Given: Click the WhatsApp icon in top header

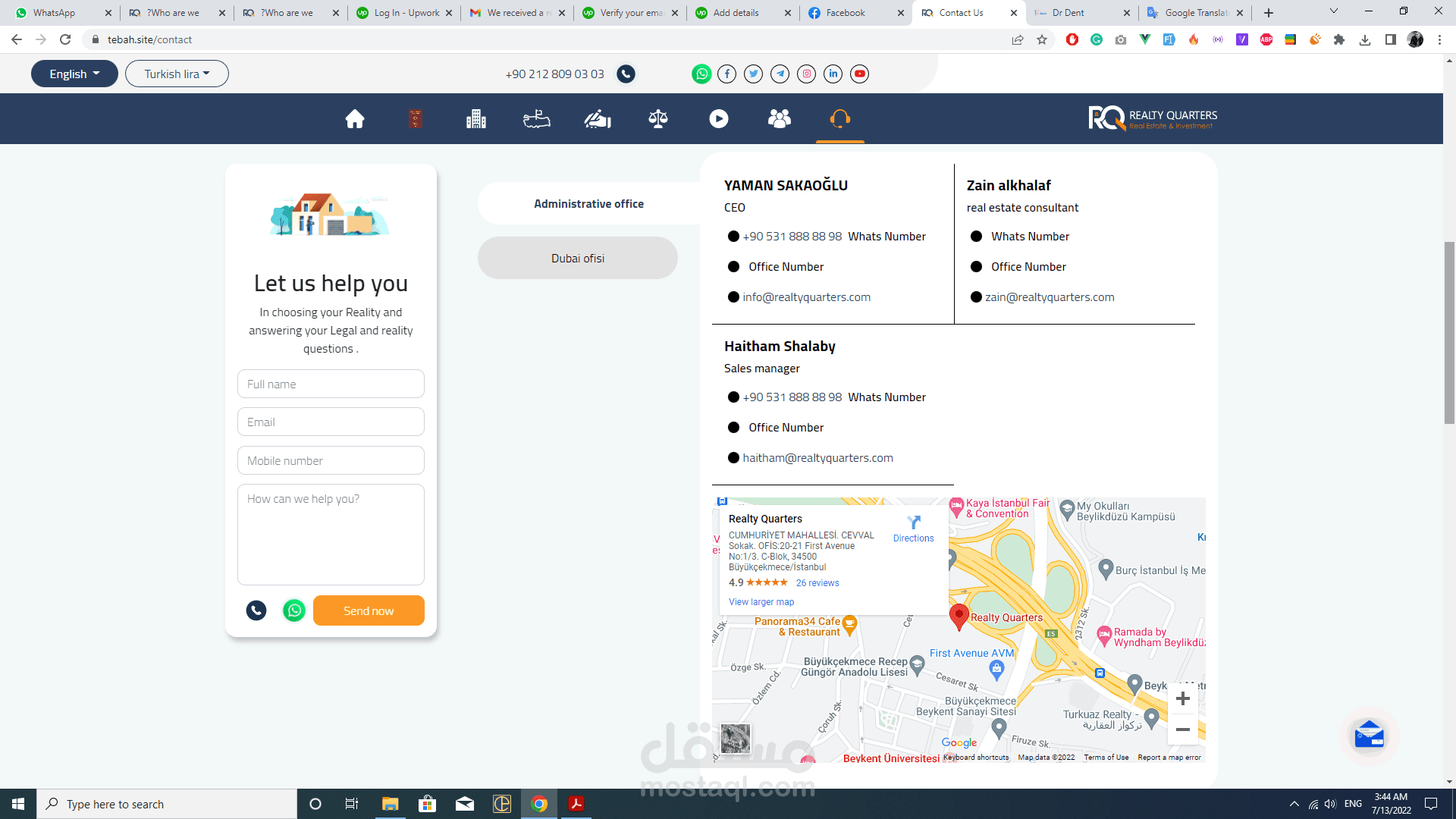Looking at the screenshot, I should coord(701,74).
